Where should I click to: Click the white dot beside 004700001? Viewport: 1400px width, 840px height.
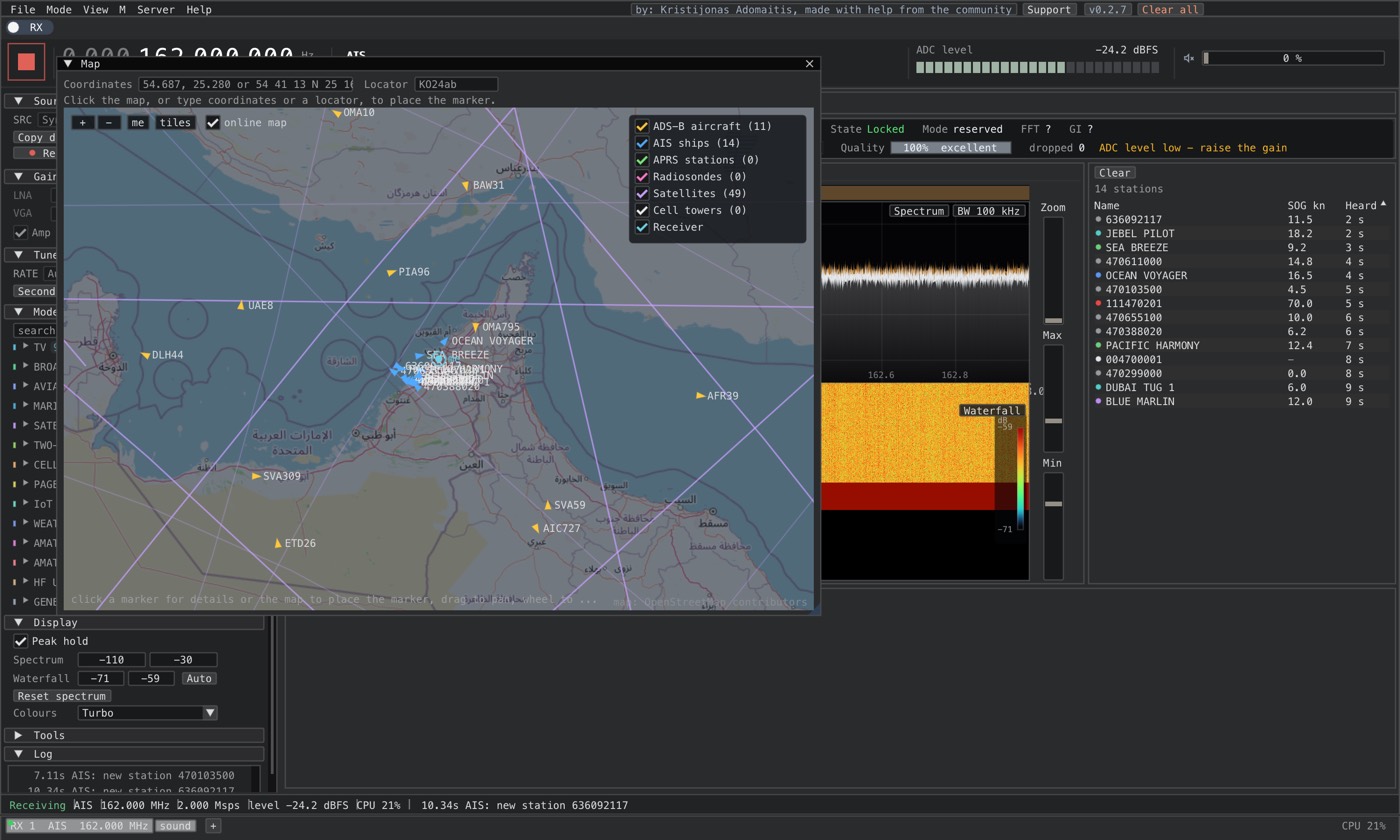pyautogui.click(x=1098, y=359)
